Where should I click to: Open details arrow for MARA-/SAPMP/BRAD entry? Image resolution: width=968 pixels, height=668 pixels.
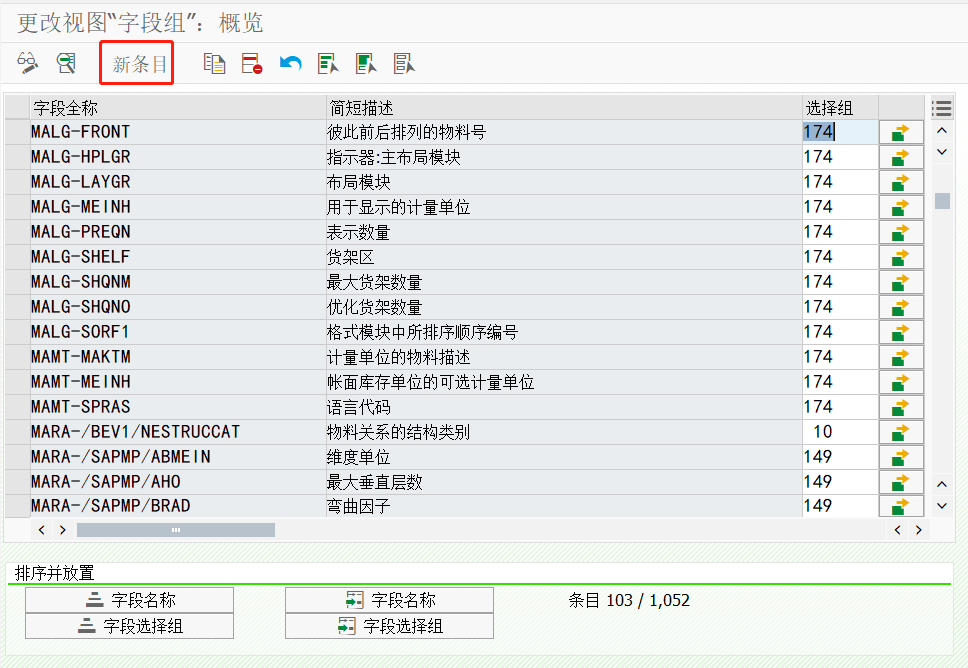(900, 506)
